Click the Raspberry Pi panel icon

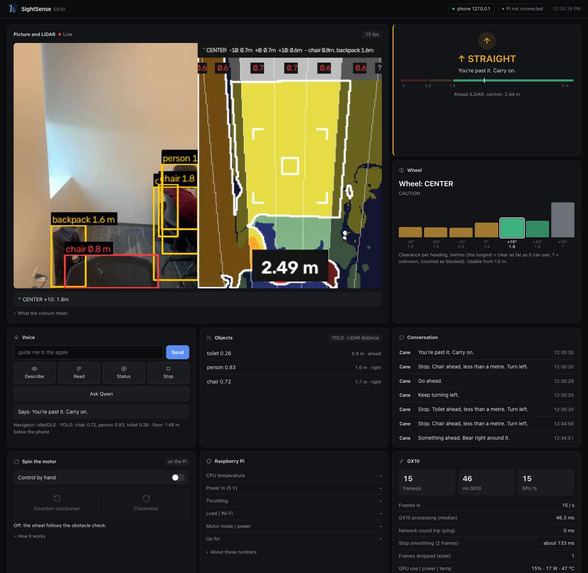[x=209, y=461]
